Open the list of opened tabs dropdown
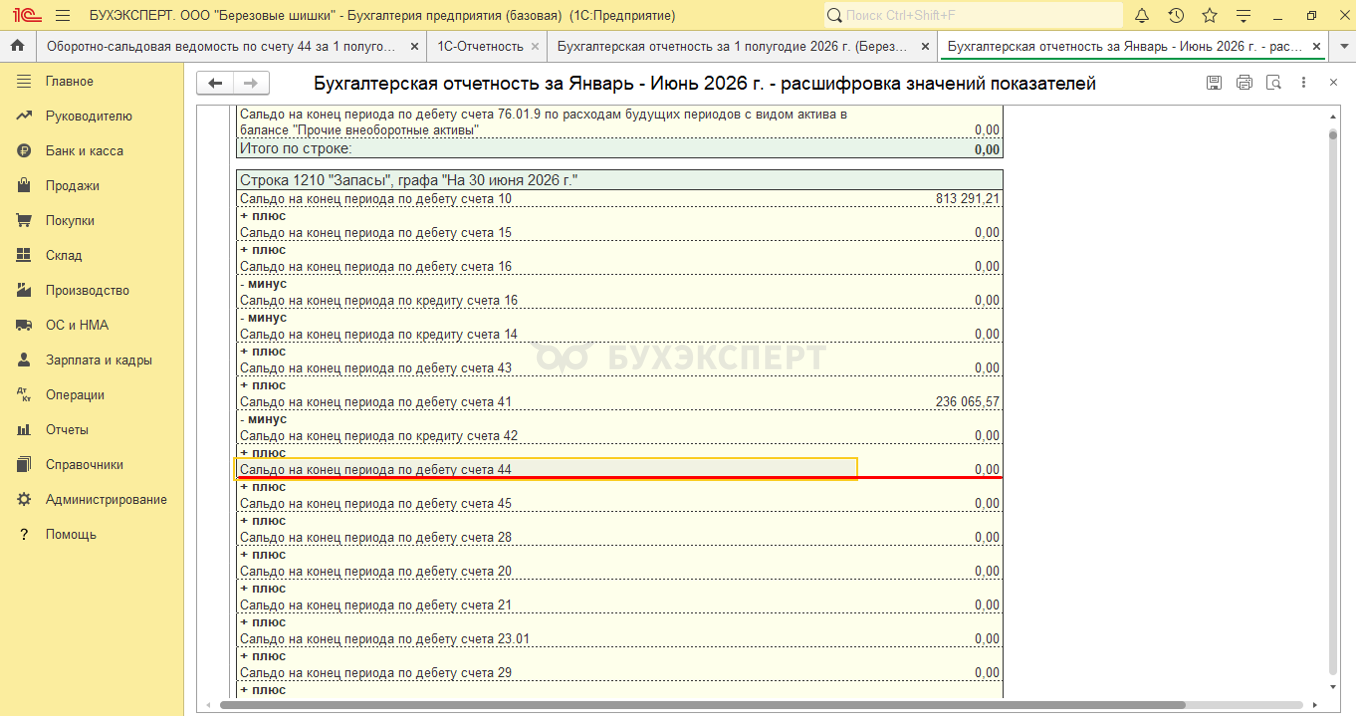The height and width of the screenshot is (716, 1356). tap(1342, 47)
